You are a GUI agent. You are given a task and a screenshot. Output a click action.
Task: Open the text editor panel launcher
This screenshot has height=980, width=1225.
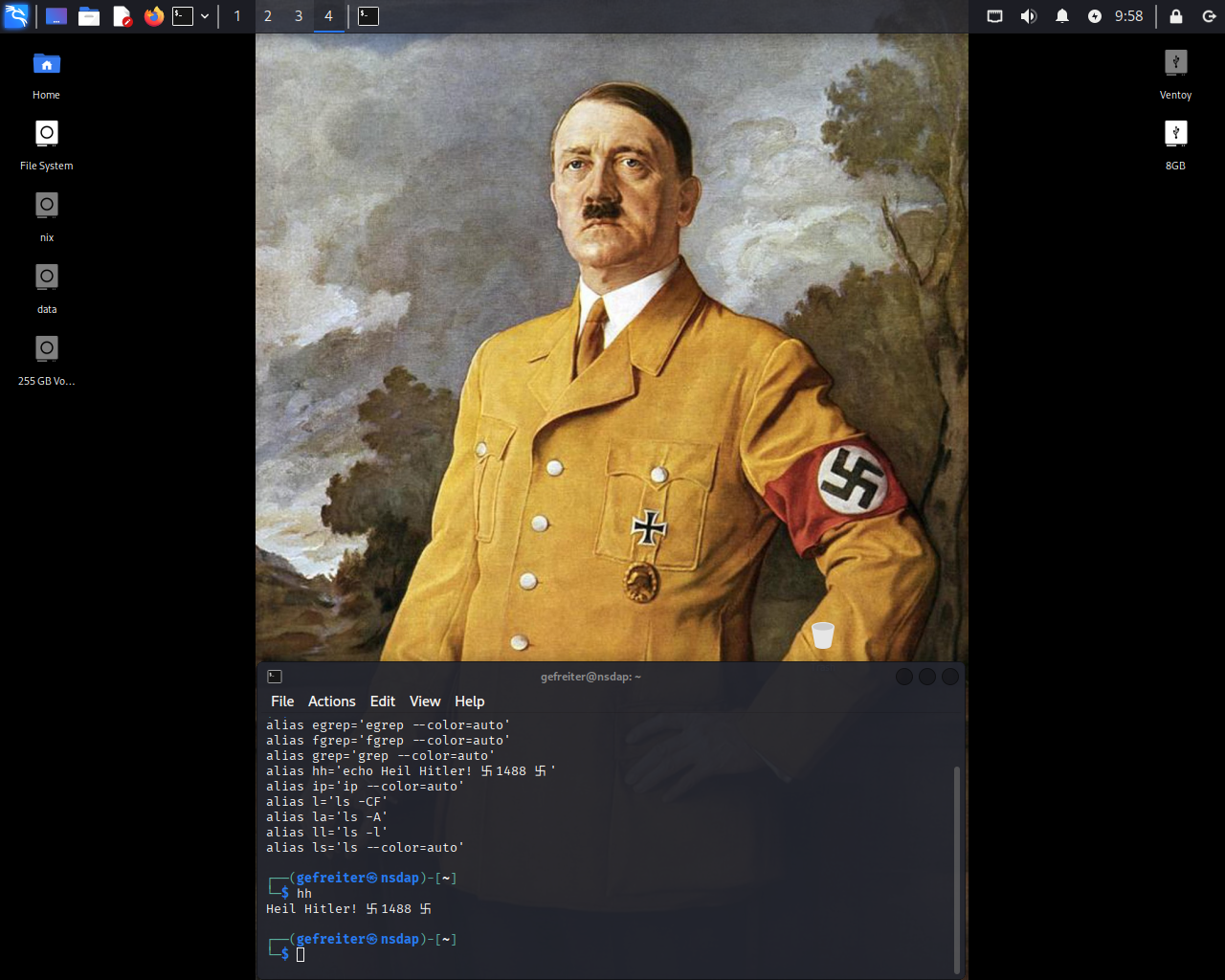click(x=122, y=16)
